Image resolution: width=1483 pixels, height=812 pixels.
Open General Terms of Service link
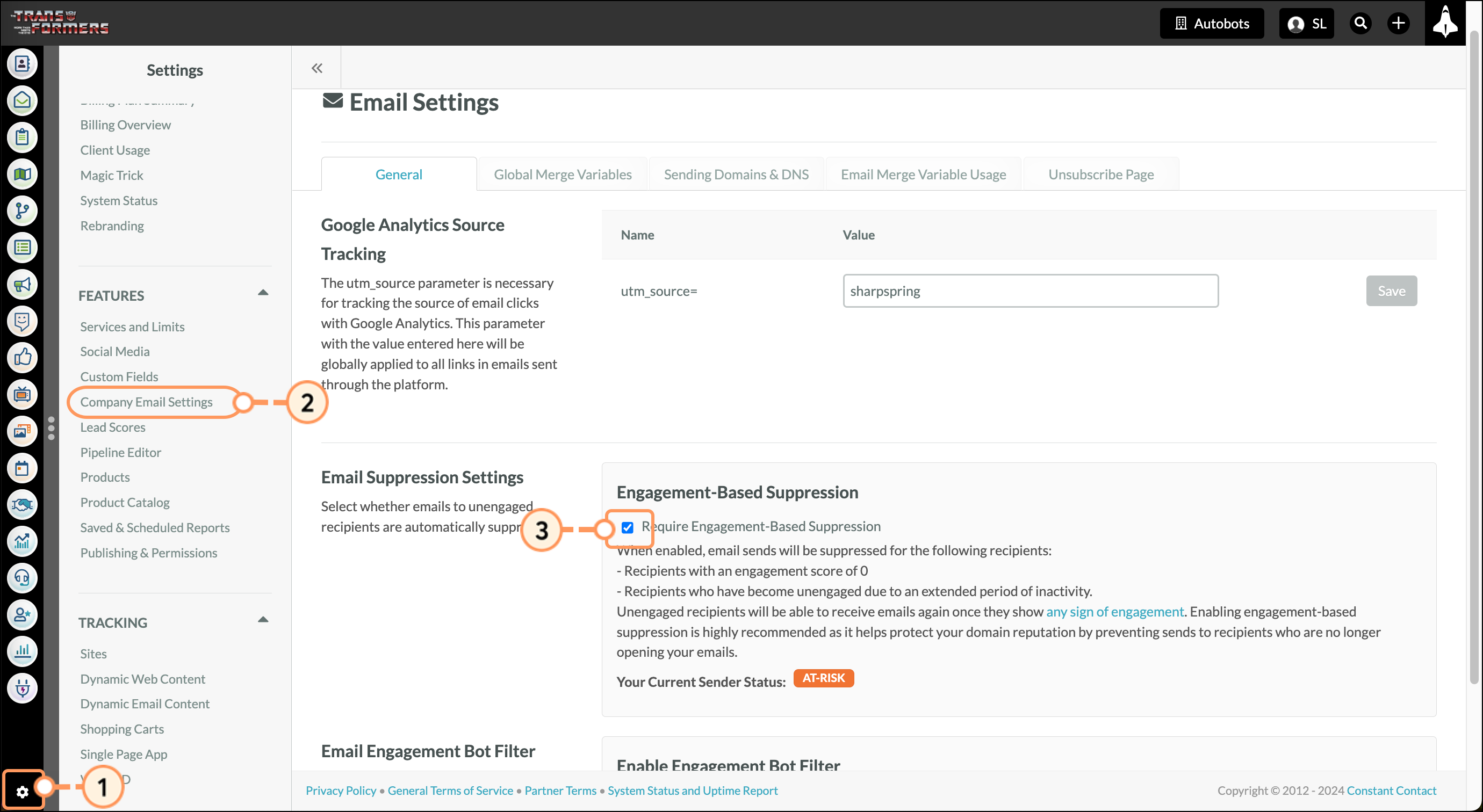pyautogui.click(x=450, y=791)
